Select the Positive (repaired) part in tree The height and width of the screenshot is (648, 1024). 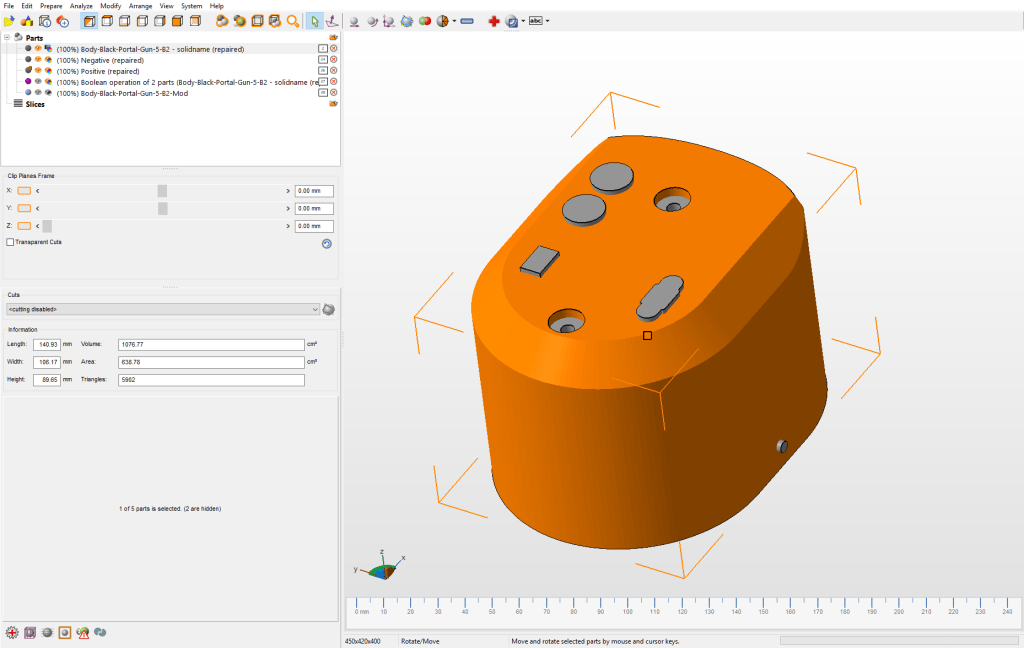pos(98,71)
